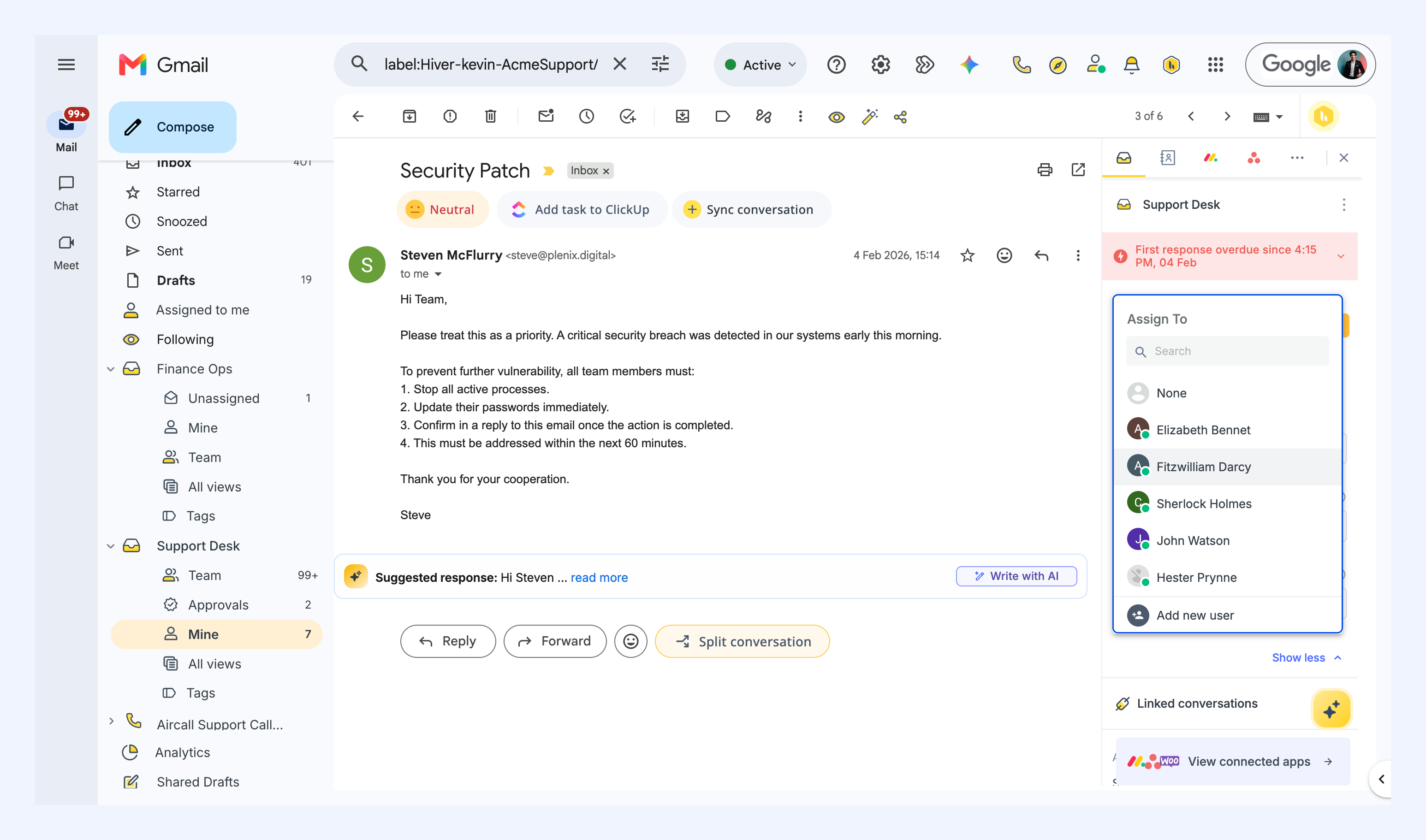
Task: Print the Security Patch email
Action: [1045, 170]
